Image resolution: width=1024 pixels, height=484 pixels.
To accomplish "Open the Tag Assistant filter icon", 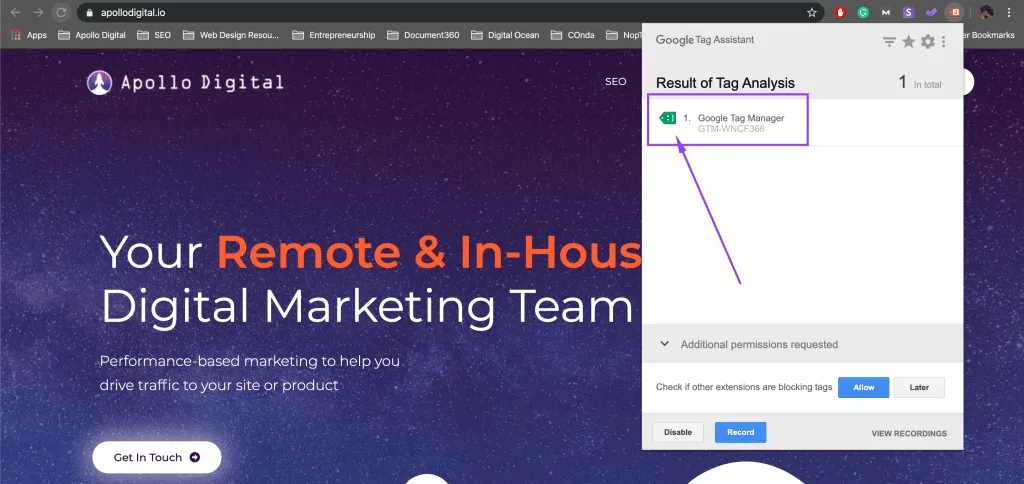I will pyautogui.click(x=889, y=42).
